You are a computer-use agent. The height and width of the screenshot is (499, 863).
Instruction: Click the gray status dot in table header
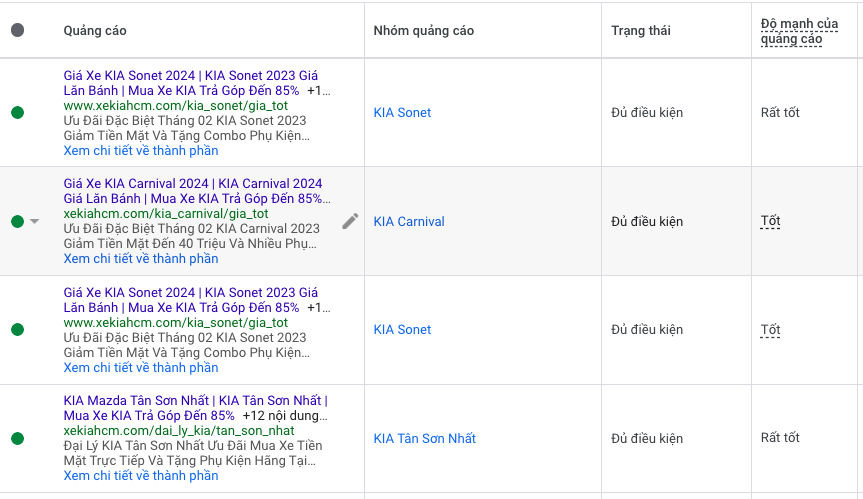[17, 30]
